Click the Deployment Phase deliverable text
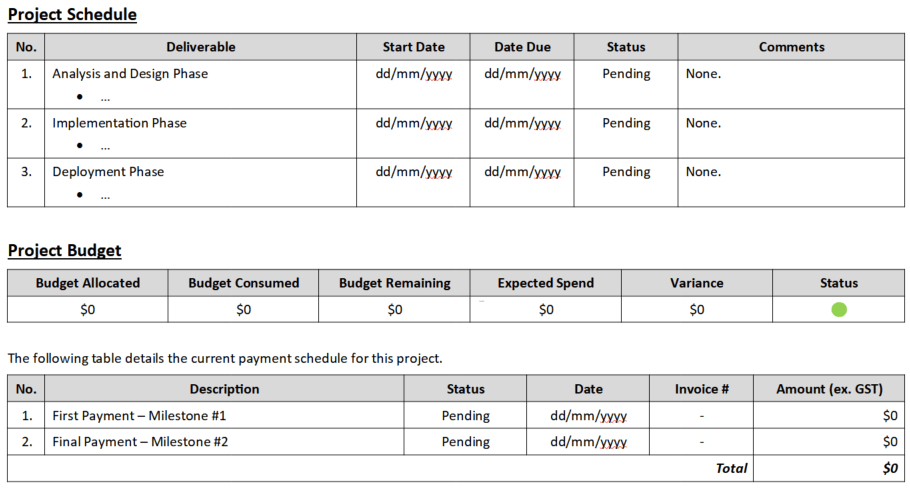 pyautogui.click(x=108, y=172)
